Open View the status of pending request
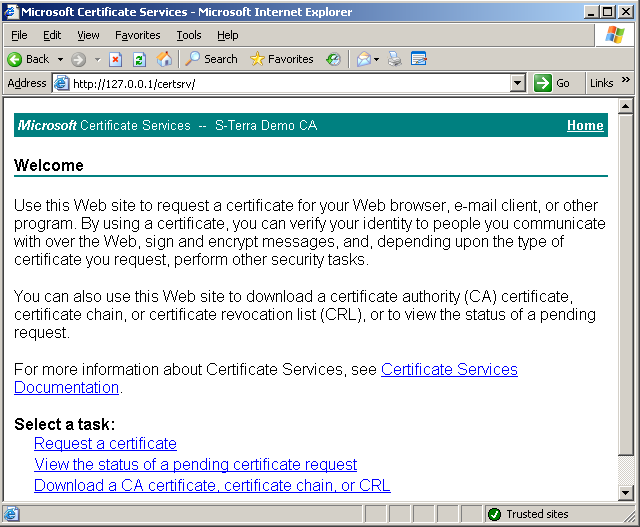The width and height of the screenshot is (640, 527). (x=196, y=465)
